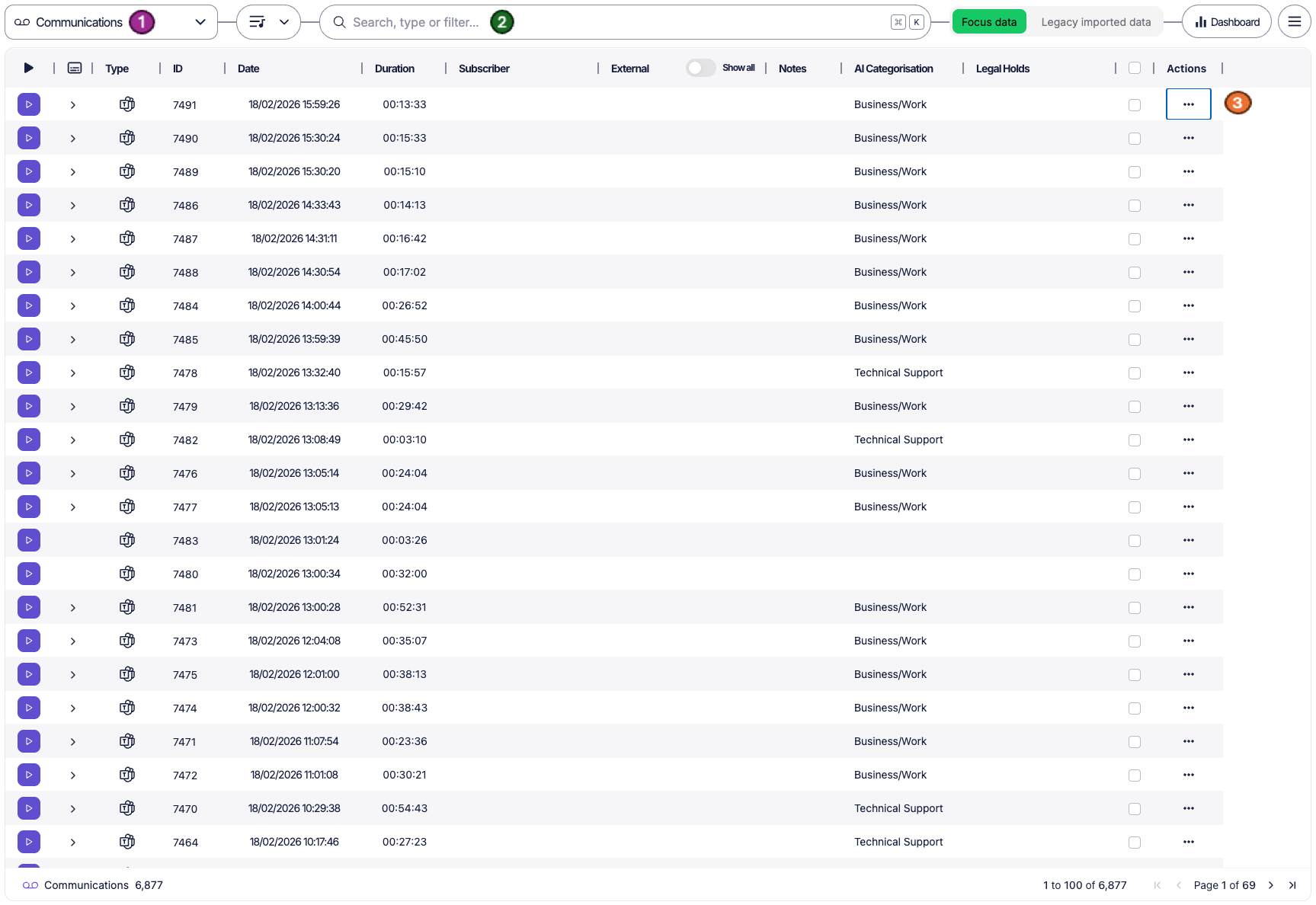Click the Dashboard button
Viewport: 1316px width, 905px height.
[x=1227, y=22]
